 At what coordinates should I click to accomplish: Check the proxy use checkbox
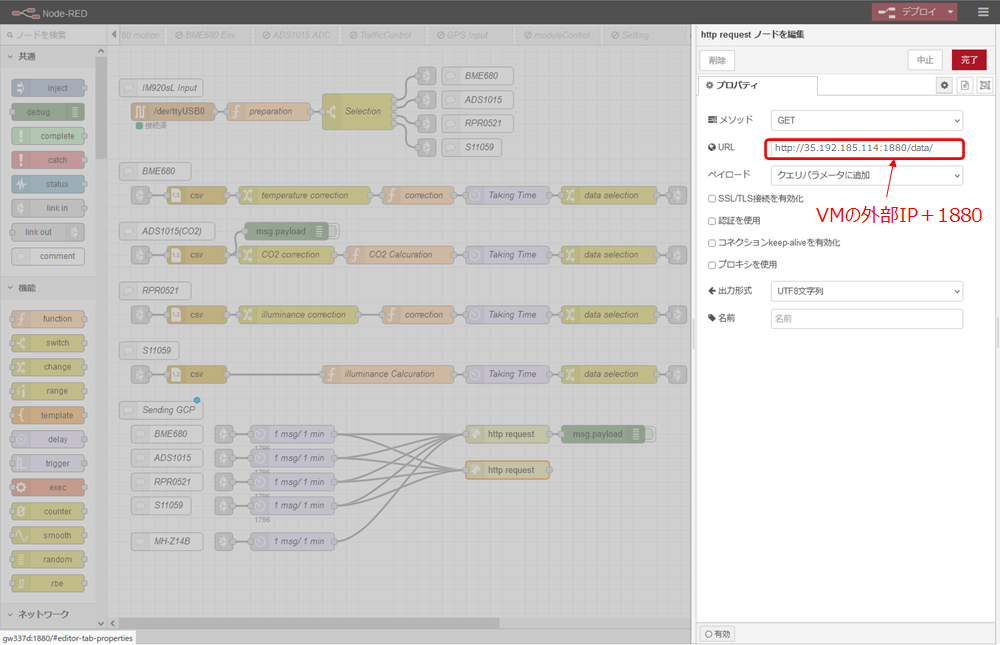[711, 265]
